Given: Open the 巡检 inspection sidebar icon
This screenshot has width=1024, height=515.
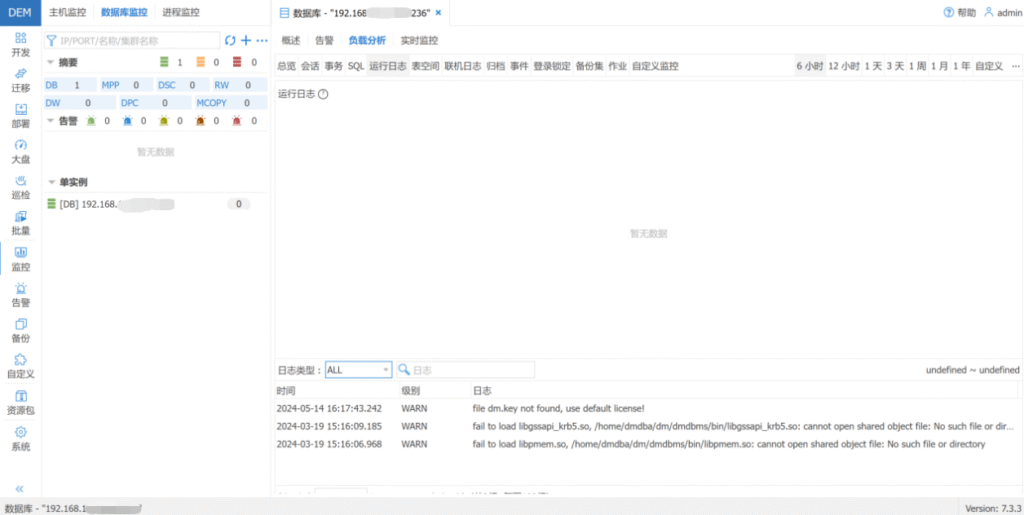Looking at the screenshot, I should (x=20, y=181).
